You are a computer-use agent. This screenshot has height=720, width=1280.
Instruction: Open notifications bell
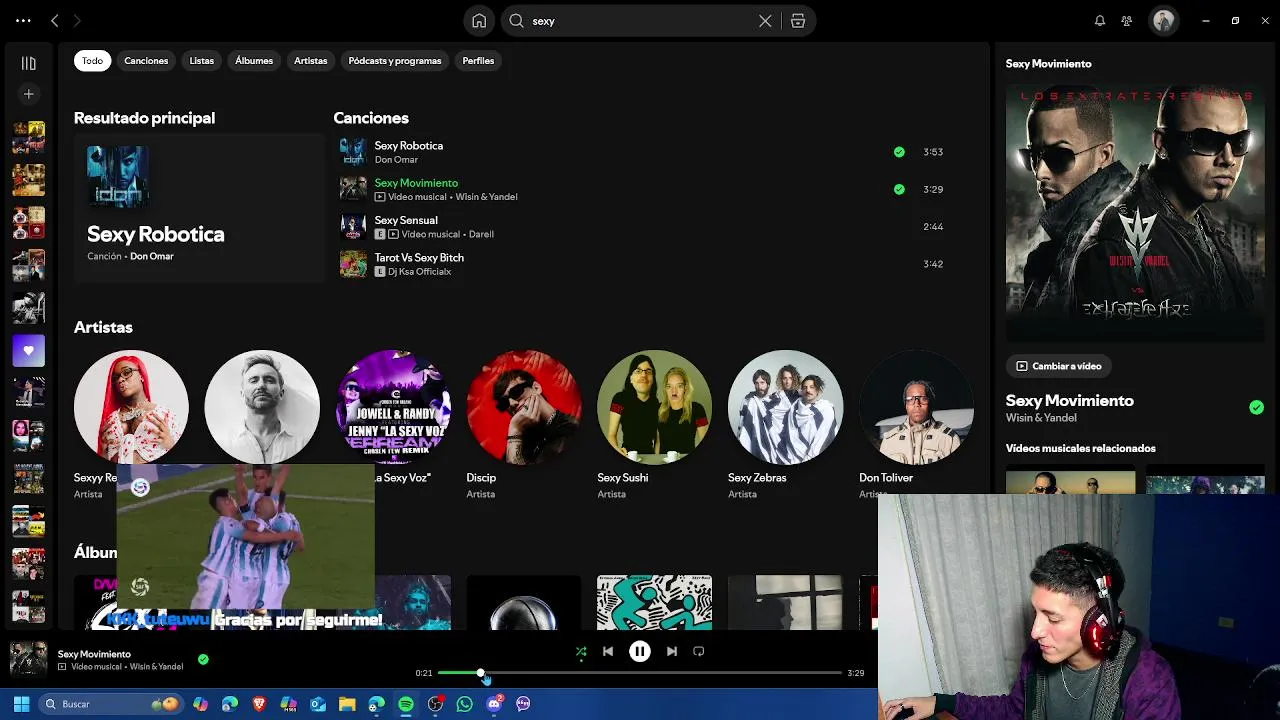[1100, 21]
